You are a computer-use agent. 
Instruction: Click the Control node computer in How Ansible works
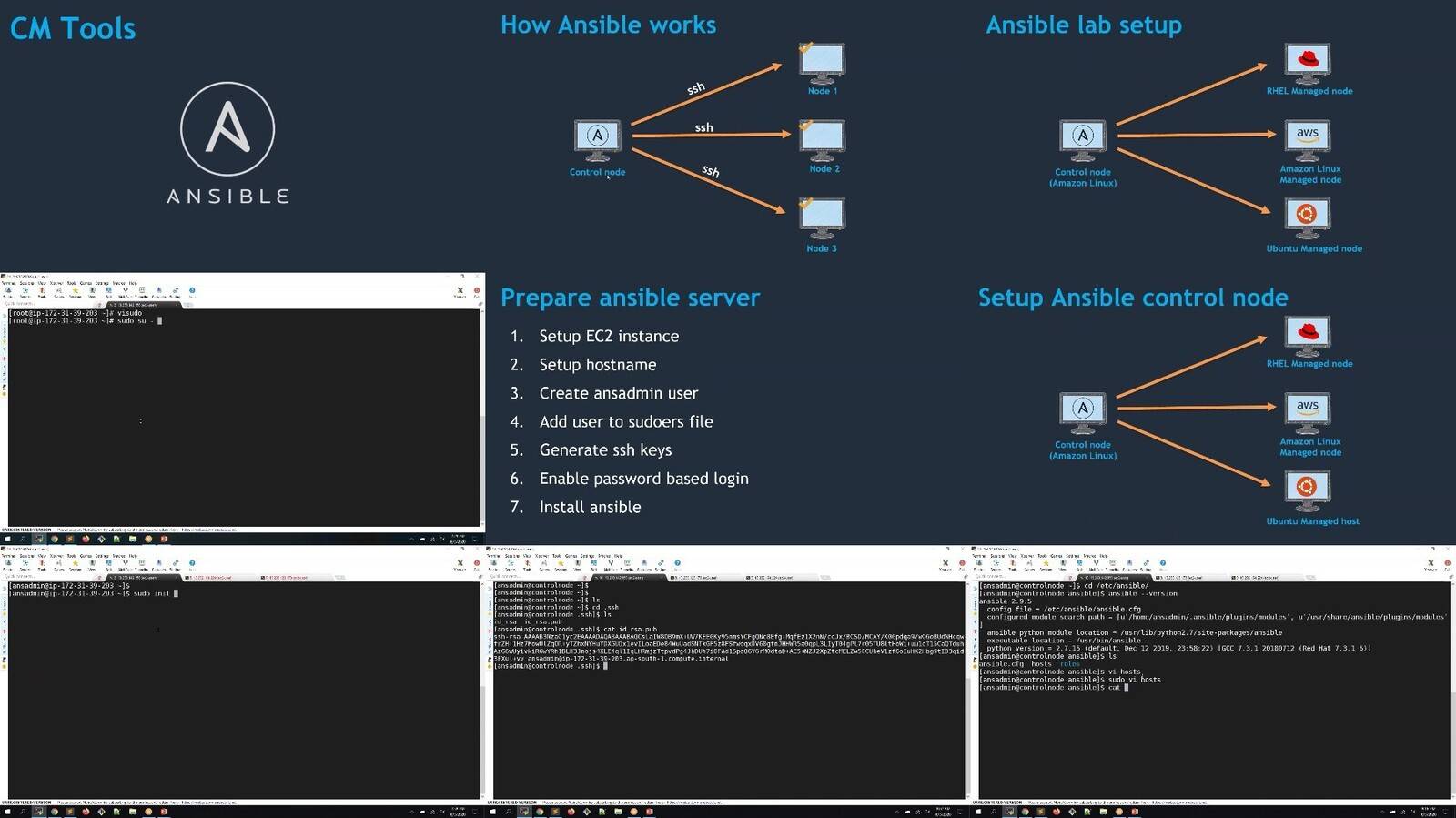[597, 139]
